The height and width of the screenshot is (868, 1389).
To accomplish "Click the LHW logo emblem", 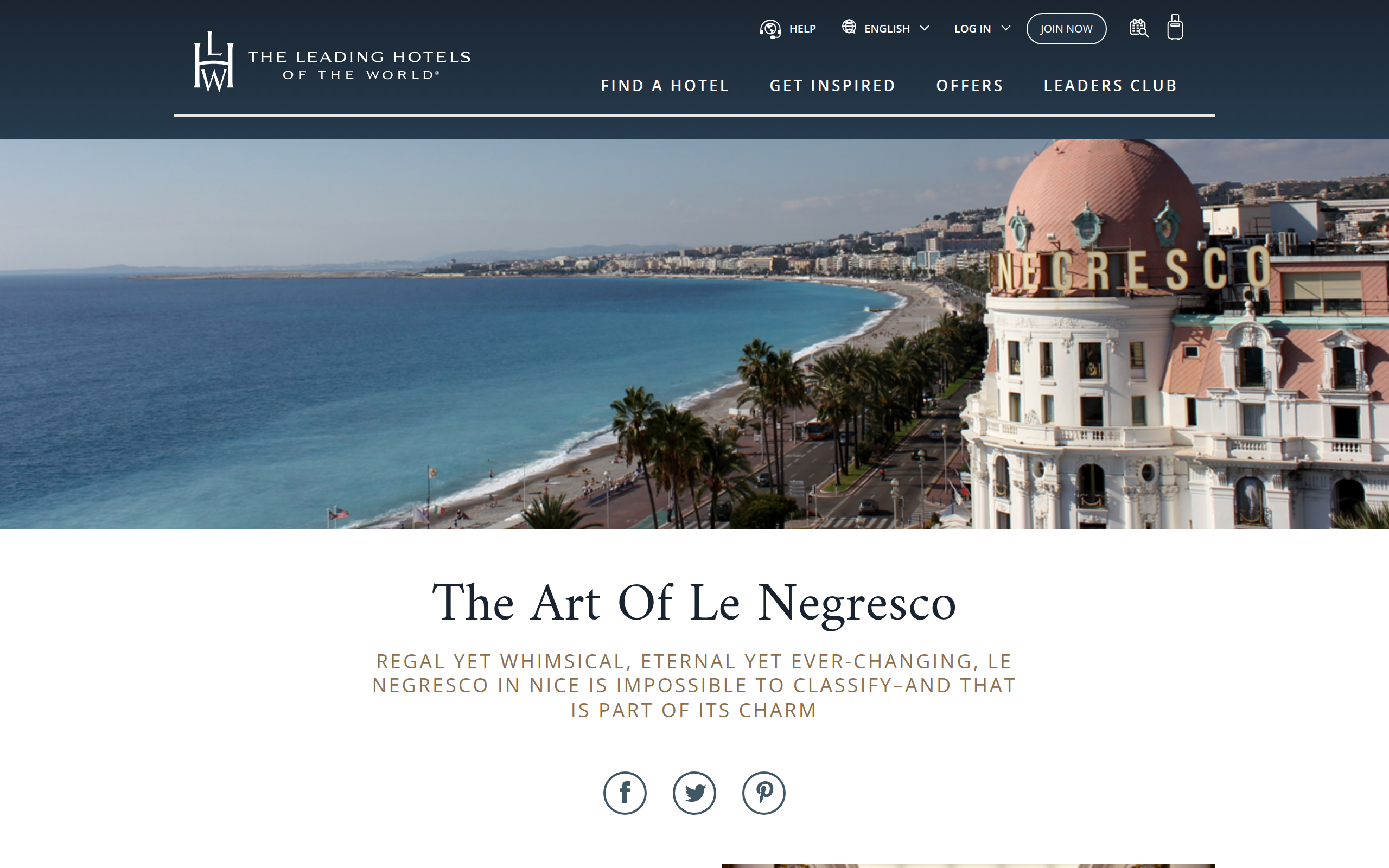I will click(214, 61).
